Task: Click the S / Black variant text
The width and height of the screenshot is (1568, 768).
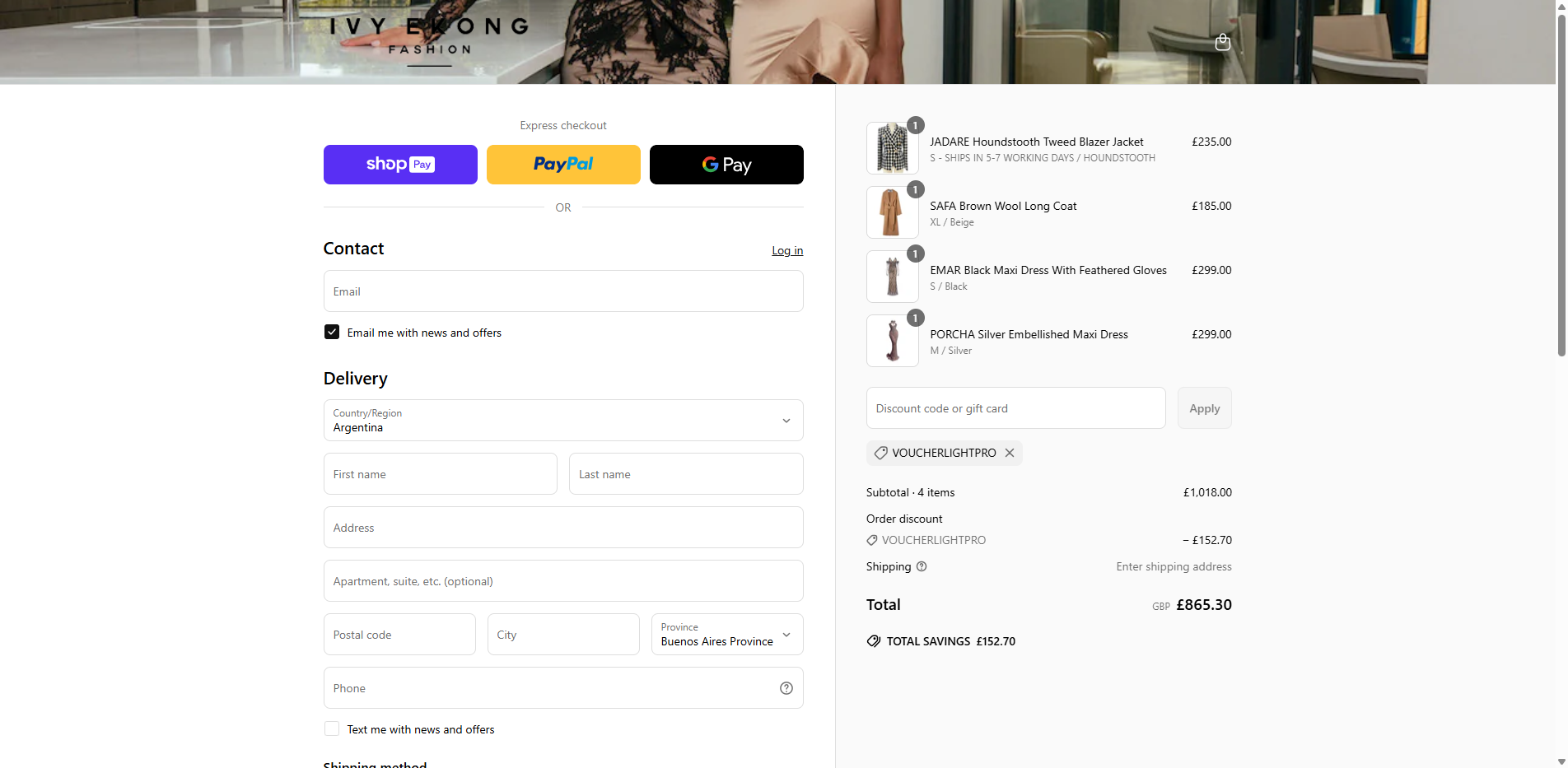Action: click(949, 286)
